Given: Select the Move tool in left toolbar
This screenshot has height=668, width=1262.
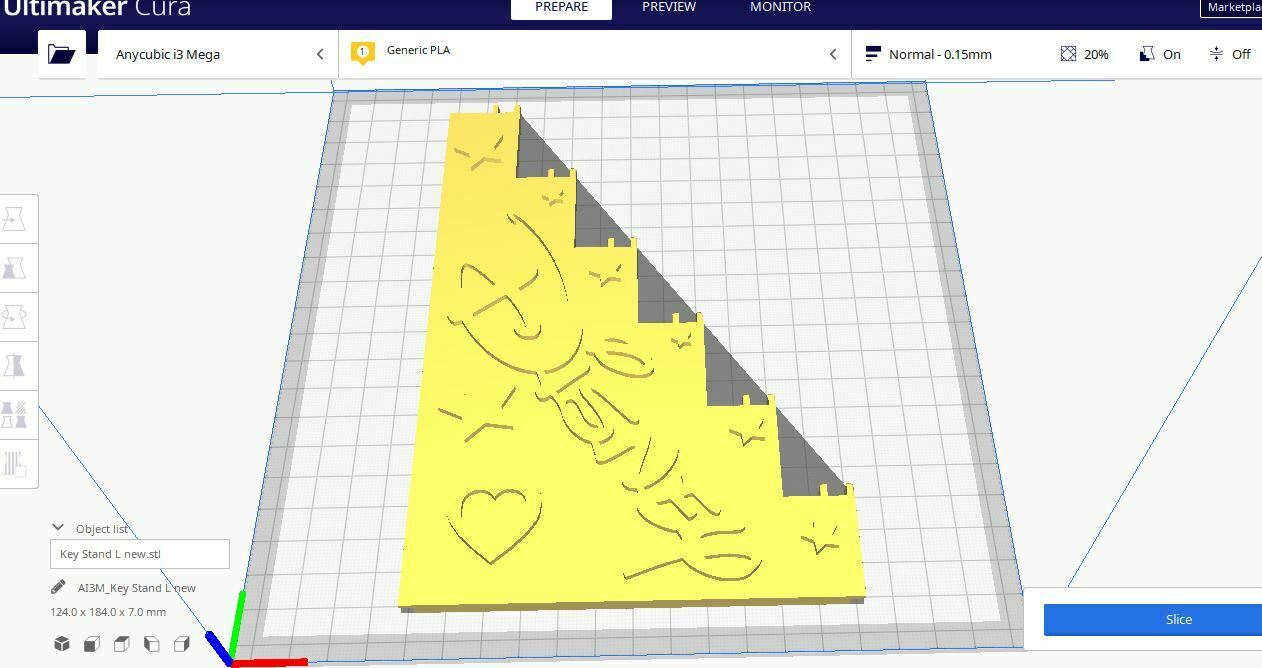Looking at the screenshot, I should (x=14, y=219).
